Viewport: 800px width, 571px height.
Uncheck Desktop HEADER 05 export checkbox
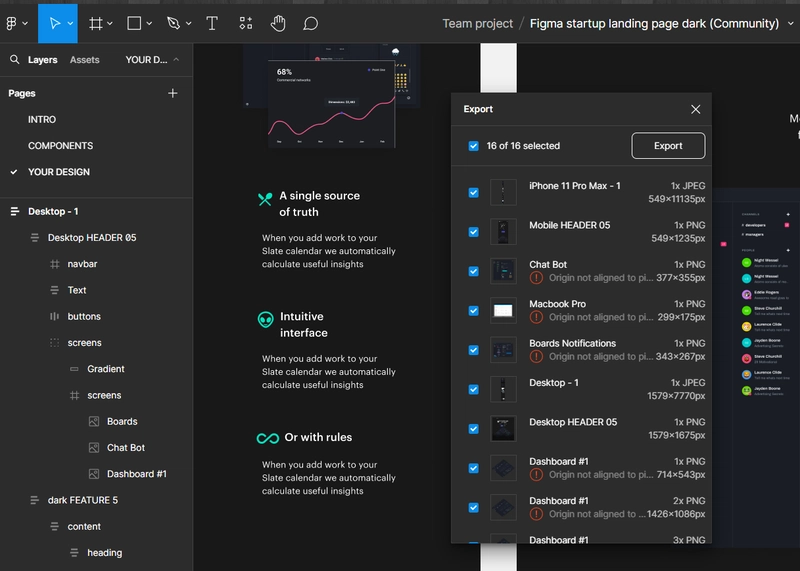tap(473, 429)
